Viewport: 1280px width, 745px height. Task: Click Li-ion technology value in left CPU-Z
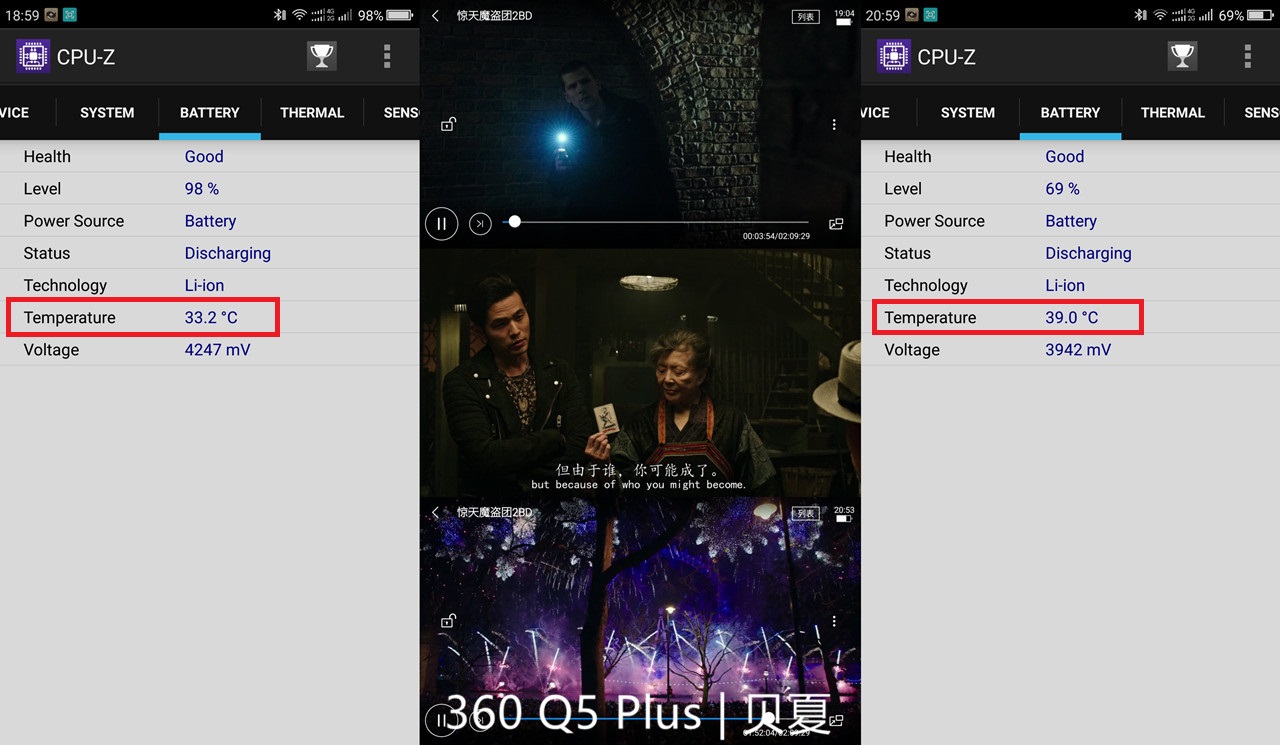(204, 285)
